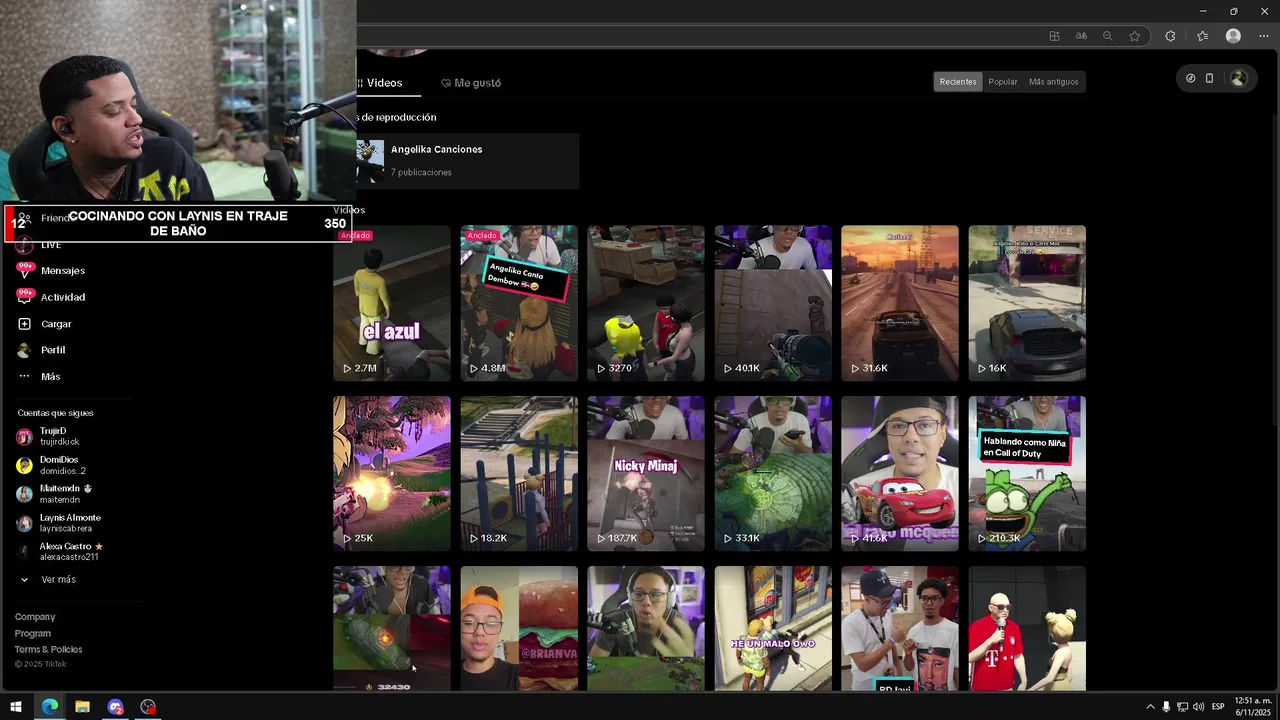1280x720 pixels.
Task: Open the Angelika Canta Dembow video
Action: [519, 303]
